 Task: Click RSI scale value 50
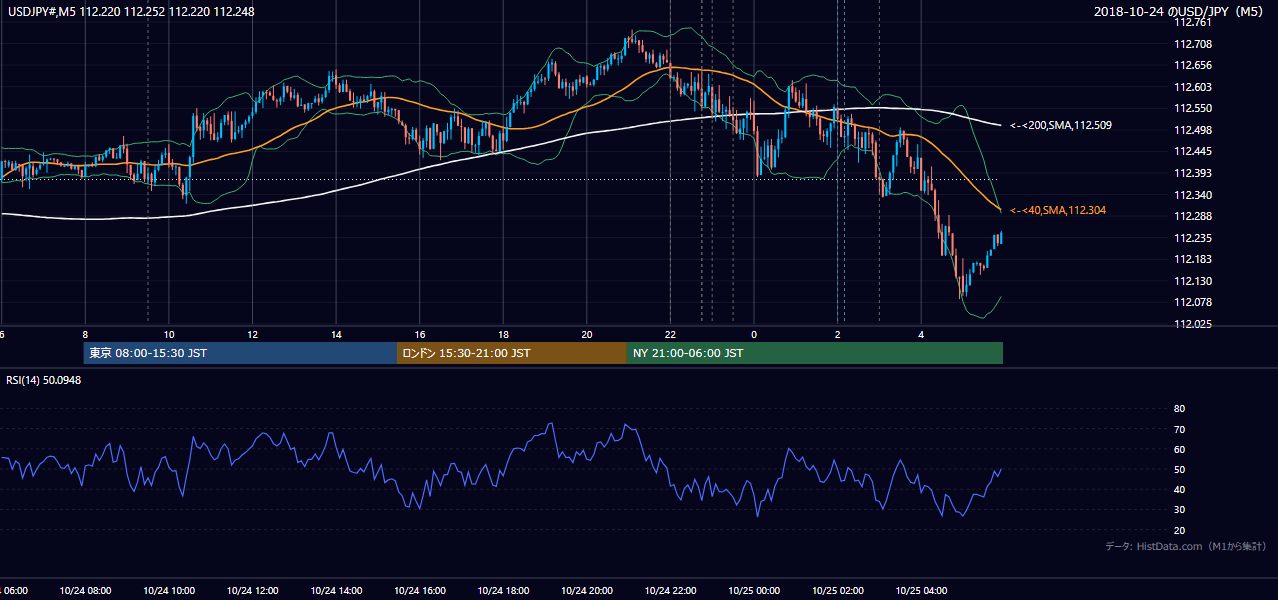coord(1179,469)
